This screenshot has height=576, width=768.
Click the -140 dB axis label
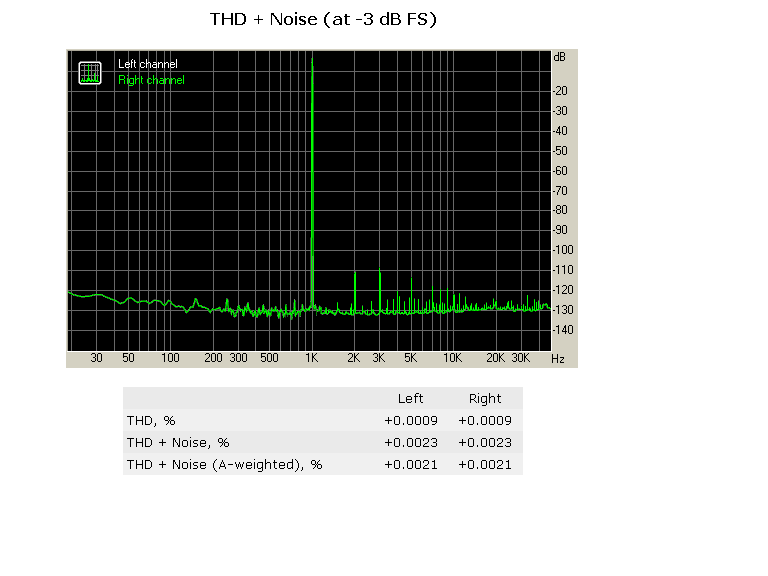[x=563, y=330]
